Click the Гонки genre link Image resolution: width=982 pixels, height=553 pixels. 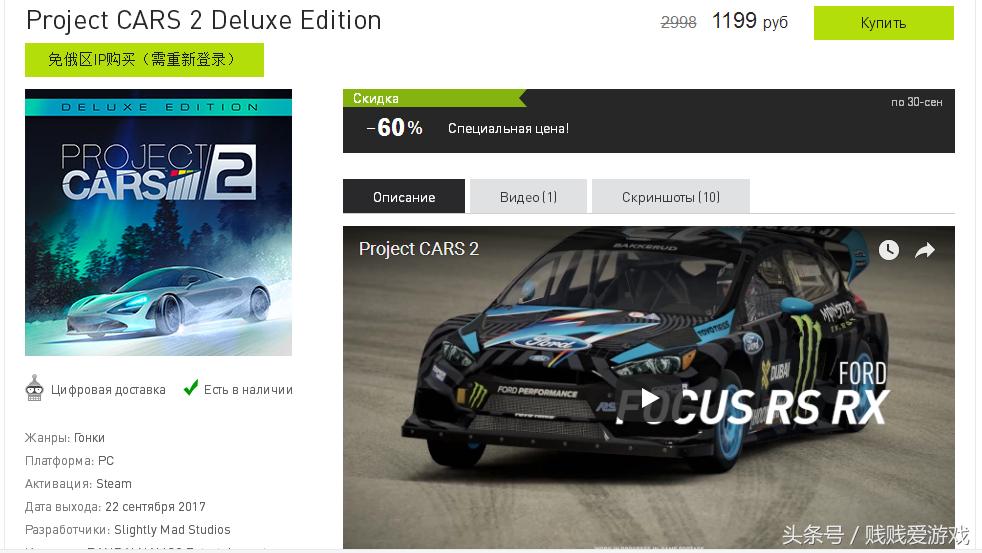(89, 438)
